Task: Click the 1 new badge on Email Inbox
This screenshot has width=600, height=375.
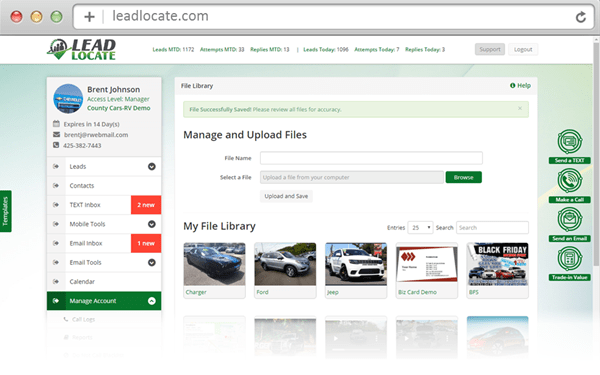Action: point(146,243)
